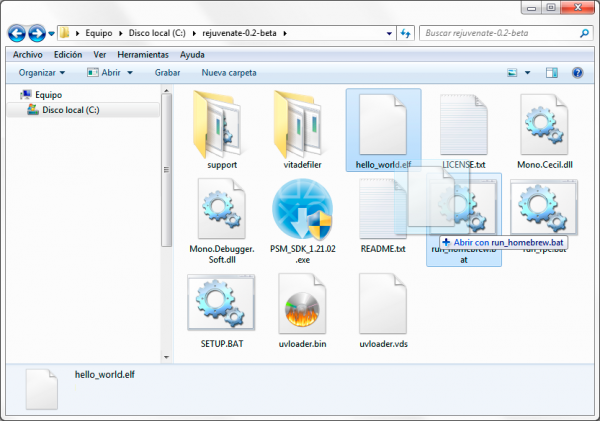Viewport: 600px width, 421px height.
Task: Expand arrow before Equipo in breadcrumb
Action: click(77, 33)
